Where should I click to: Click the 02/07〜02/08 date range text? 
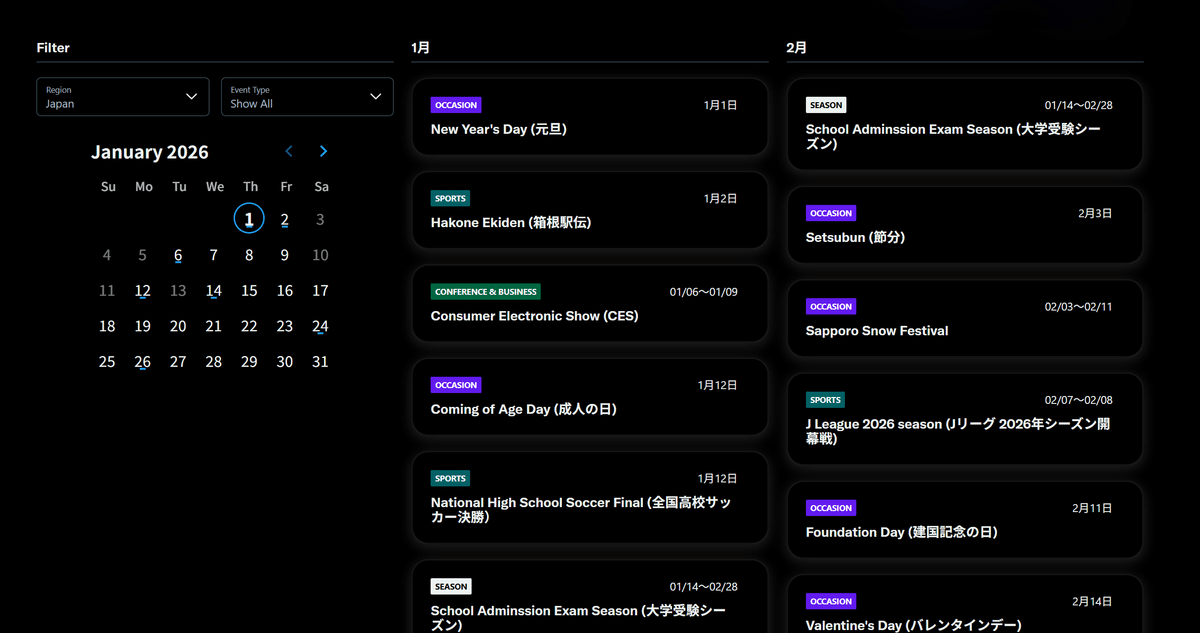coord(1079,400)
